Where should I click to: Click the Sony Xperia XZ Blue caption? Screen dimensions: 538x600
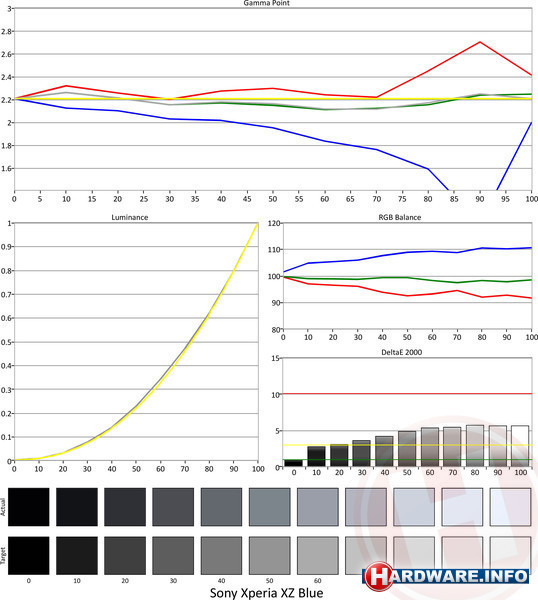pos(266,593)
